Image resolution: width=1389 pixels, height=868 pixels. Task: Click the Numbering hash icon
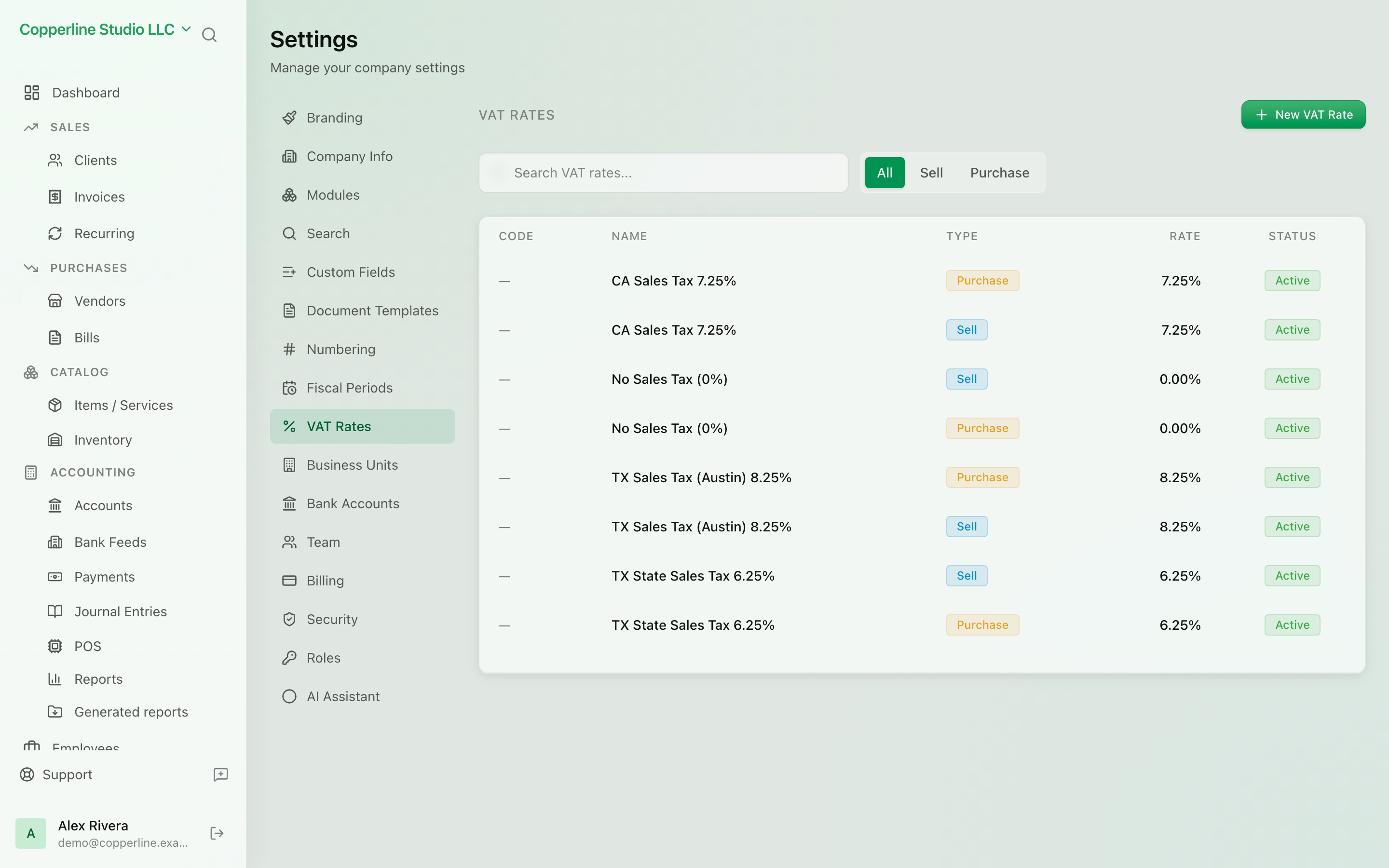(289, 349)
